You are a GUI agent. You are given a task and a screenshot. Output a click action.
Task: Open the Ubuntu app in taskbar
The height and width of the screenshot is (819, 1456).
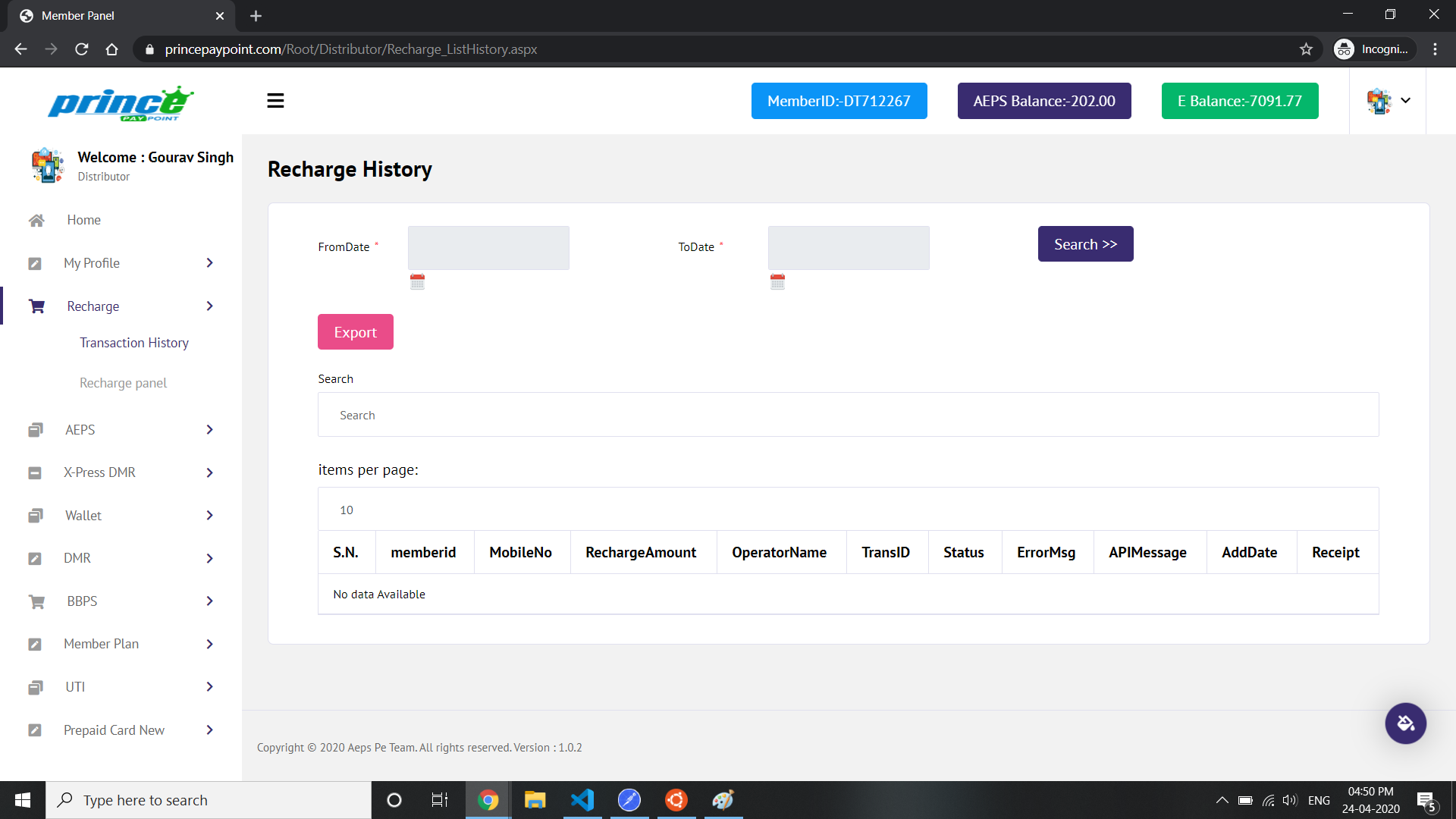point(676,800)
